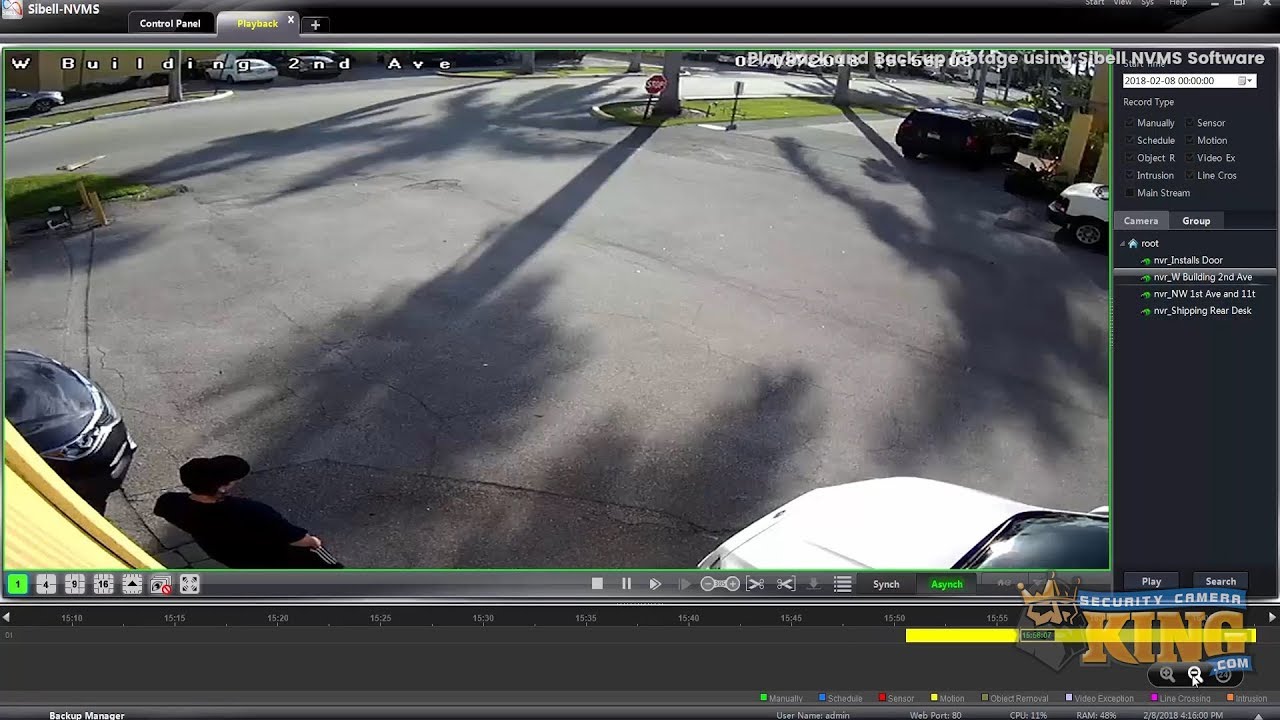Click the download backup arrow icon
The height and width of the screenshot is (720, 1280).
pos(814,584)
